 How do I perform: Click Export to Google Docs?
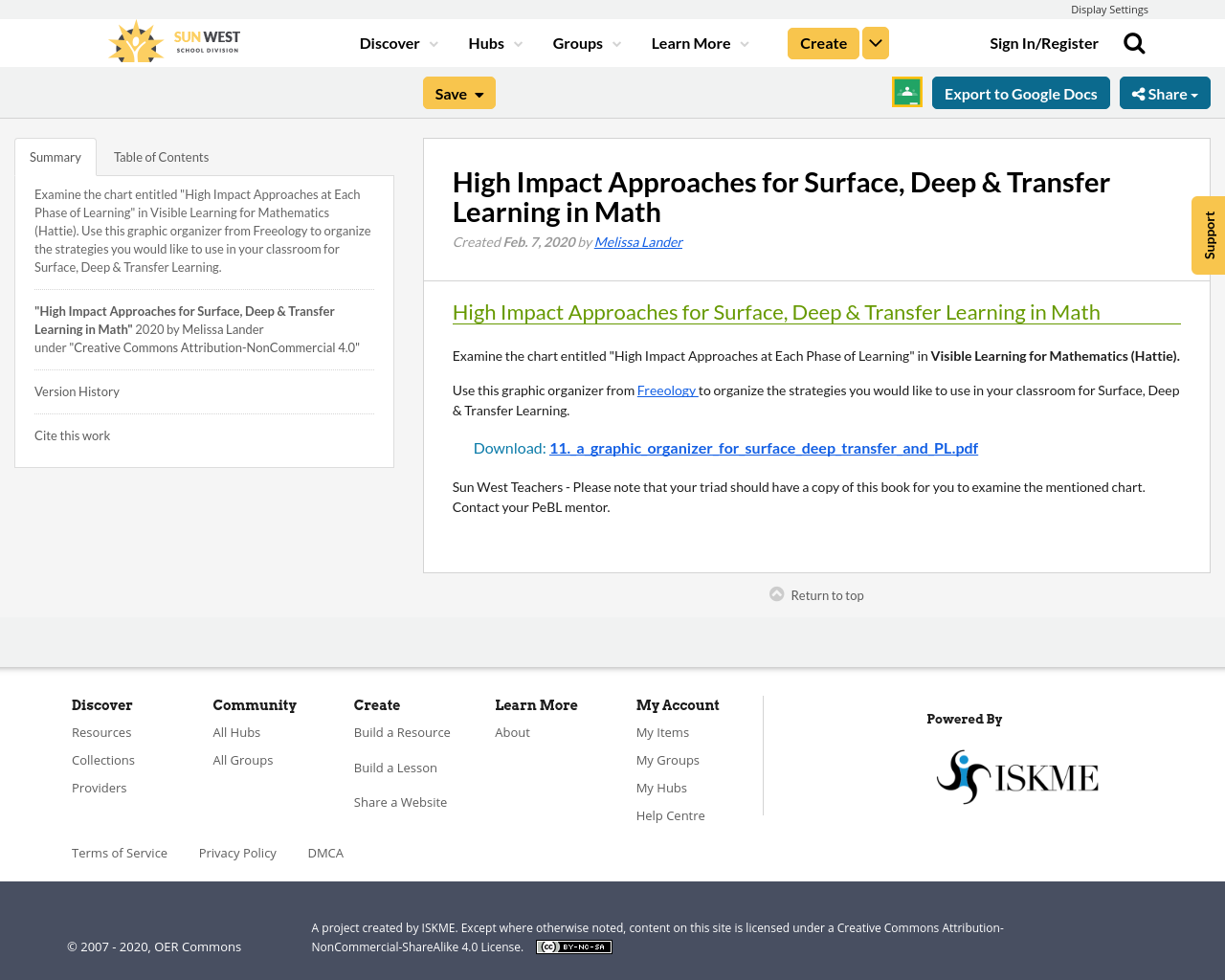[1020, 93]
